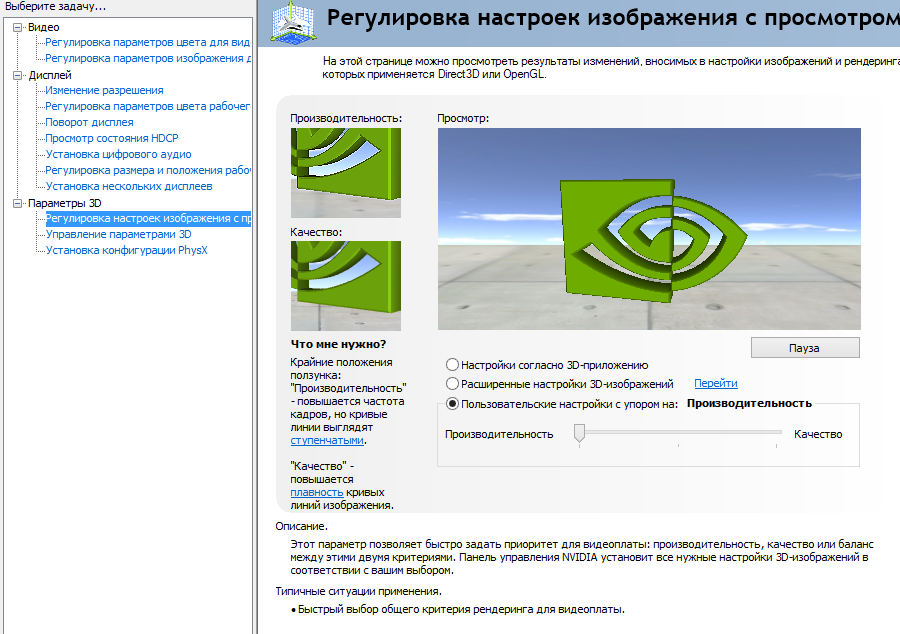Open Изменение разрешения
This screenshot has height=634, width=900.
click(x=104, y=91)
